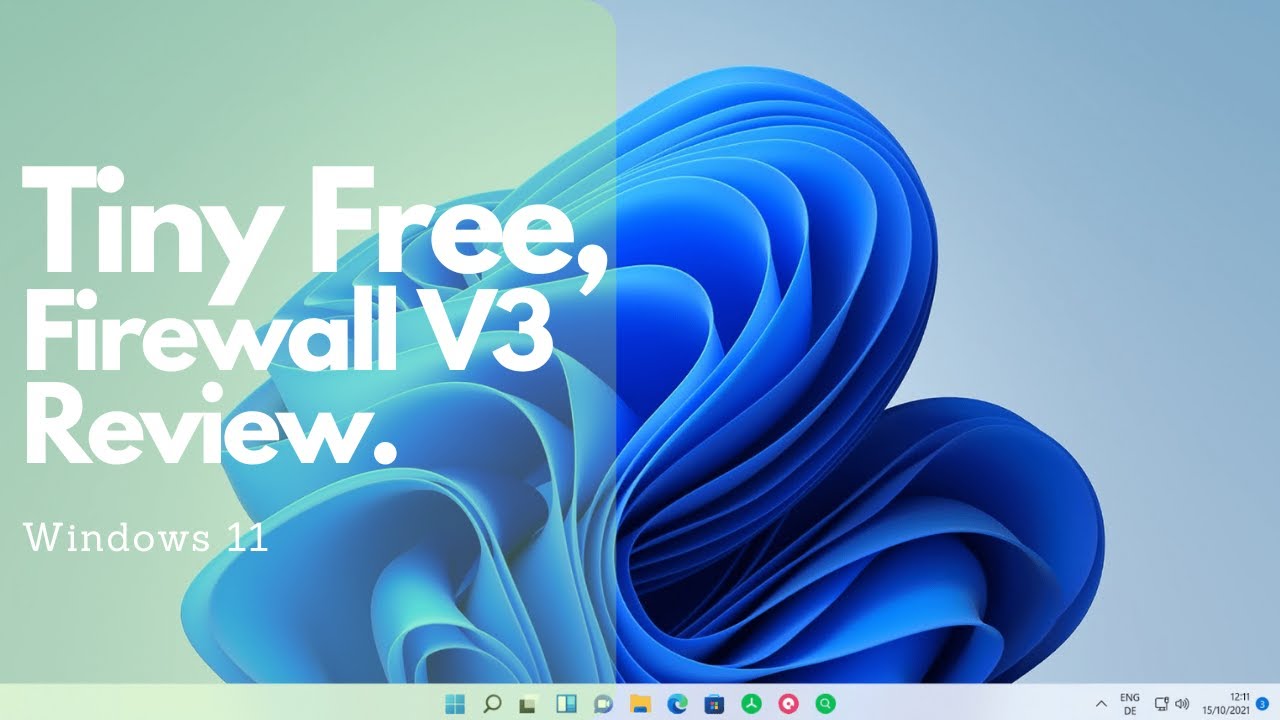Screen dimensions: 1280x720
Task: Open the red circular taskbar app
Action: (x=788, y=703)
